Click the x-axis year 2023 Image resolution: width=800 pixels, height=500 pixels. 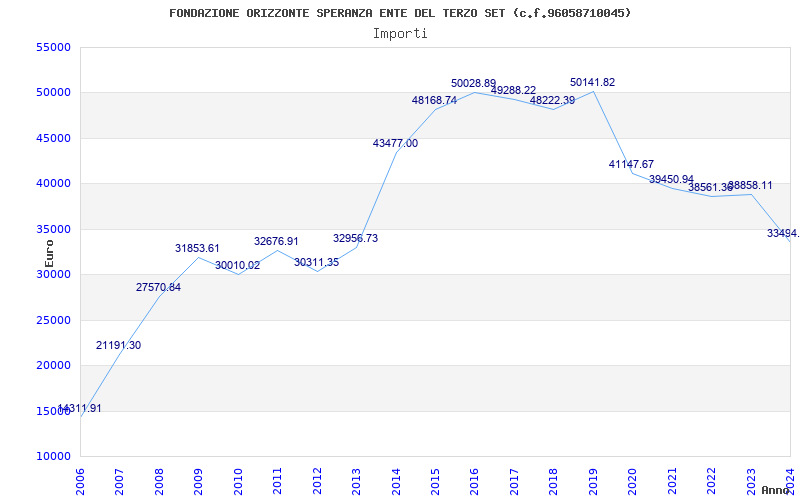click(751, 482)
